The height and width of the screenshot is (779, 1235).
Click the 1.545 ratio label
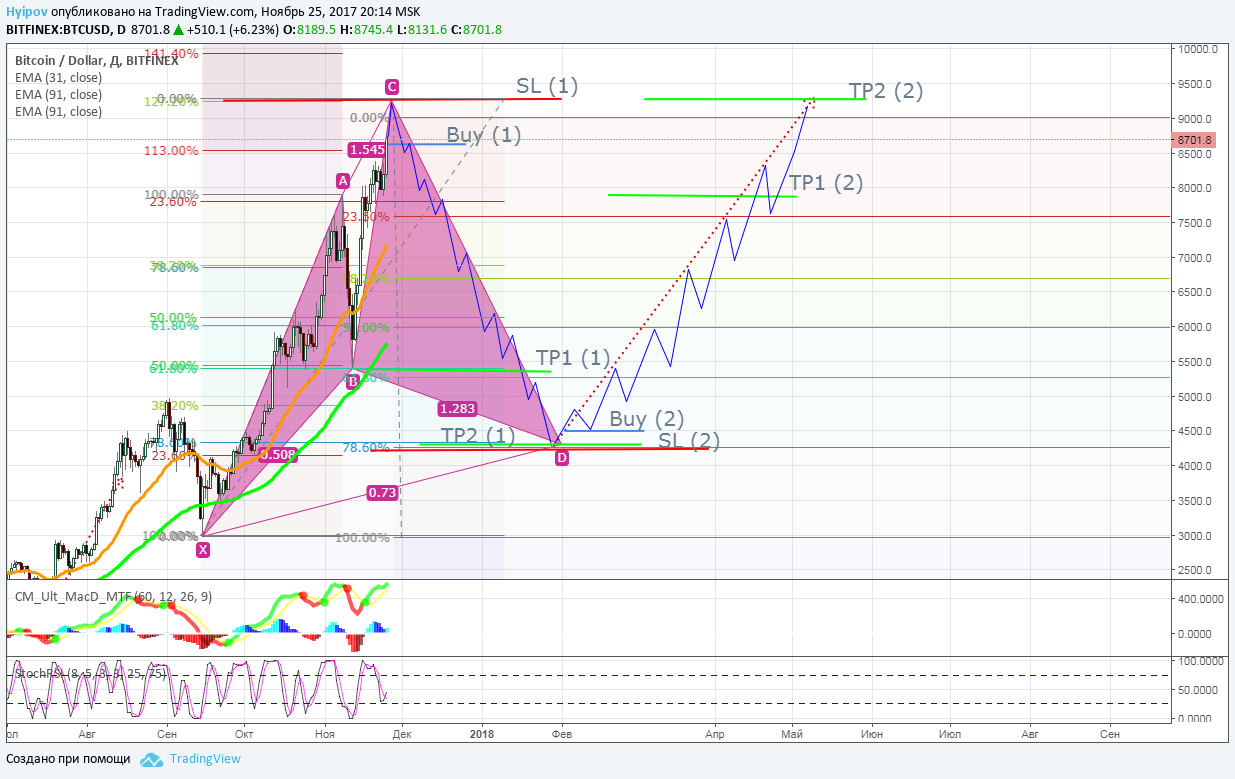[367, 150]
